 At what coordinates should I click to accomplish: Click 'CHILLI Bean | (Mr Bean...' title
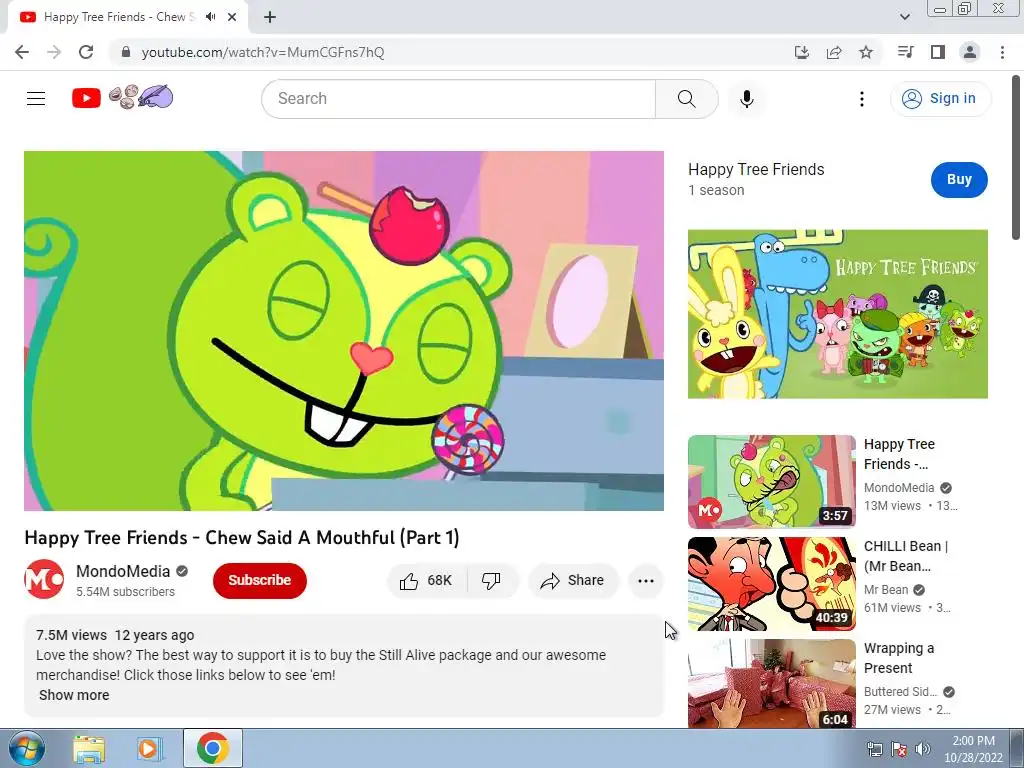(x=906, y=556)
